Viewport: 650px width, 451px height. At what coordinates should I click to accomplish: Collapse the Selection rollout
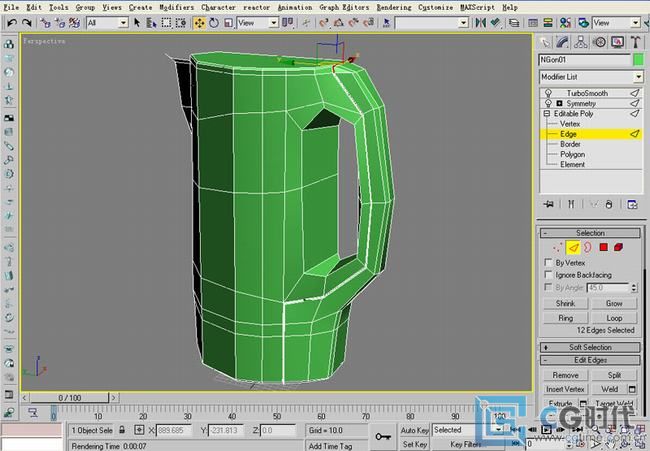[590, 233]
